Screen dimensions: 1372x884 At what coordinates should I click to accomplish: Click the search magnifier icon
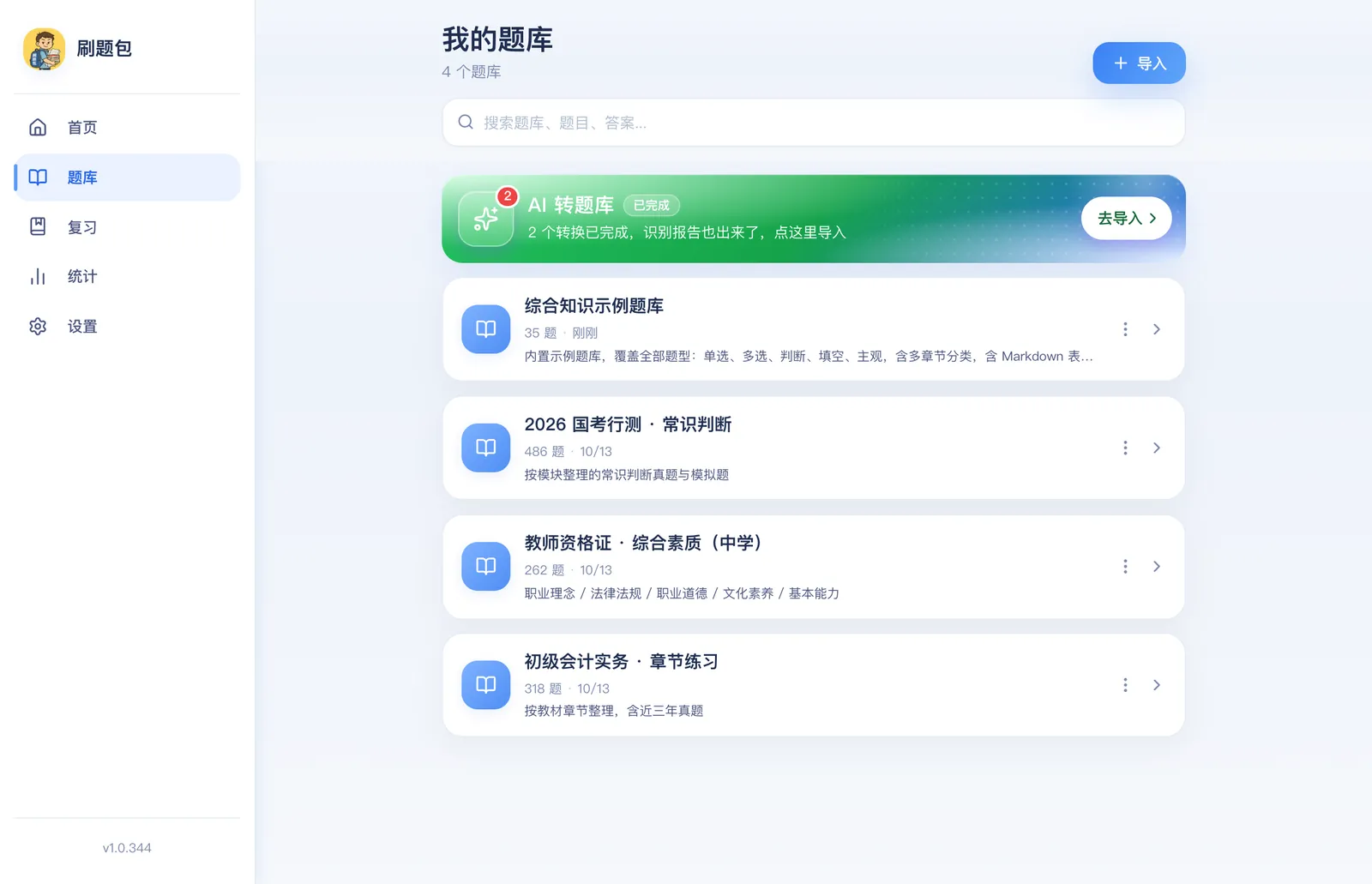(466, 122)
